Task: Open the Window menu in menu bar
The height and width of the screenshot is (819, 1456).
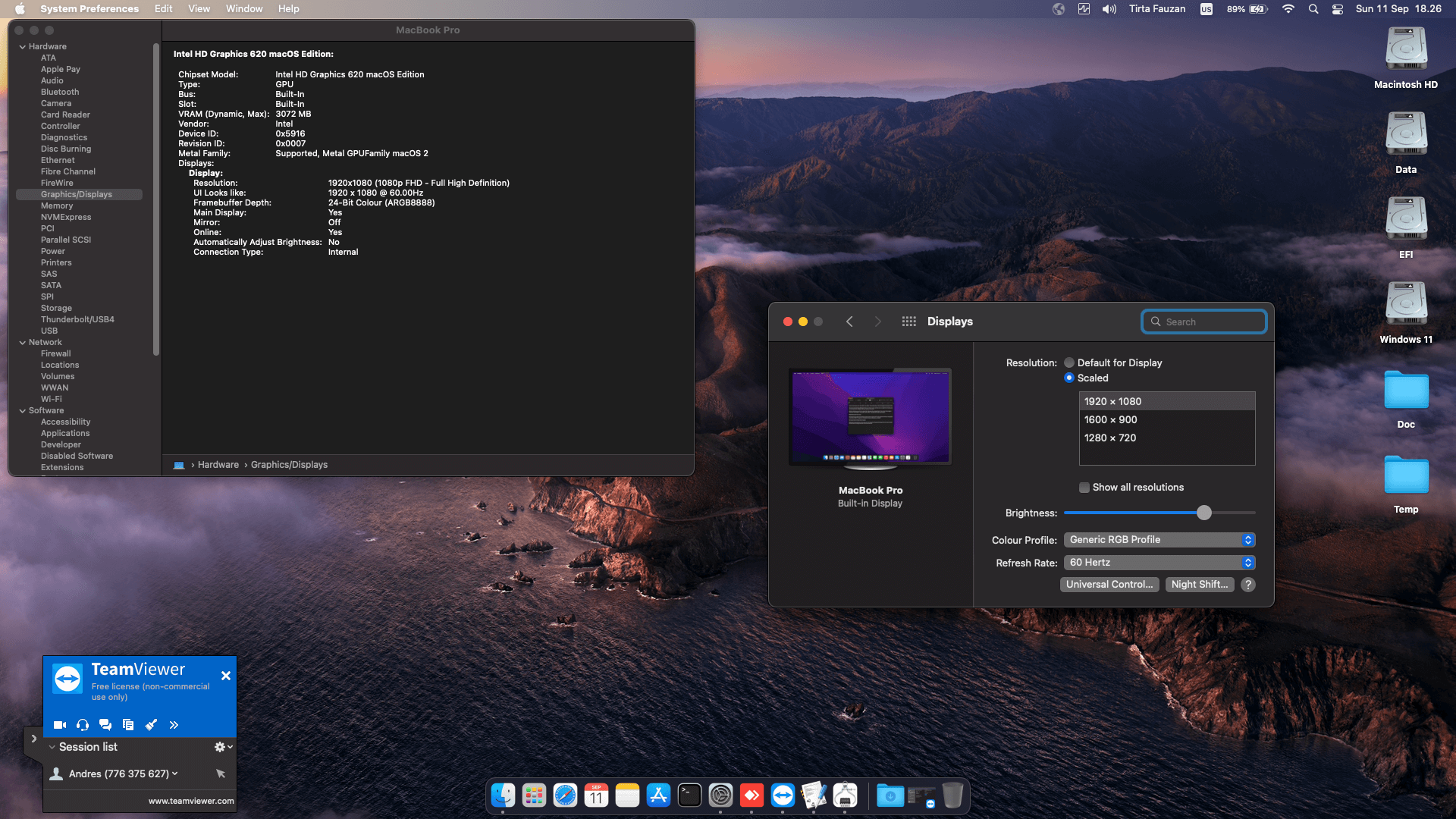Action: pyautogui.click(x=244, y=9)
